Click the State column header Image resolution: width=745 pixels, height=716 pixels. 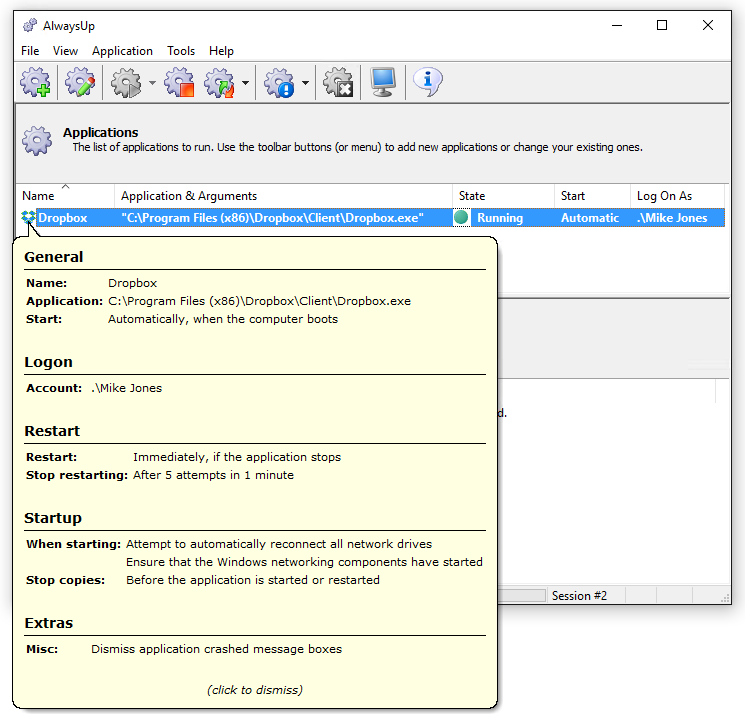tap(503, 196)
